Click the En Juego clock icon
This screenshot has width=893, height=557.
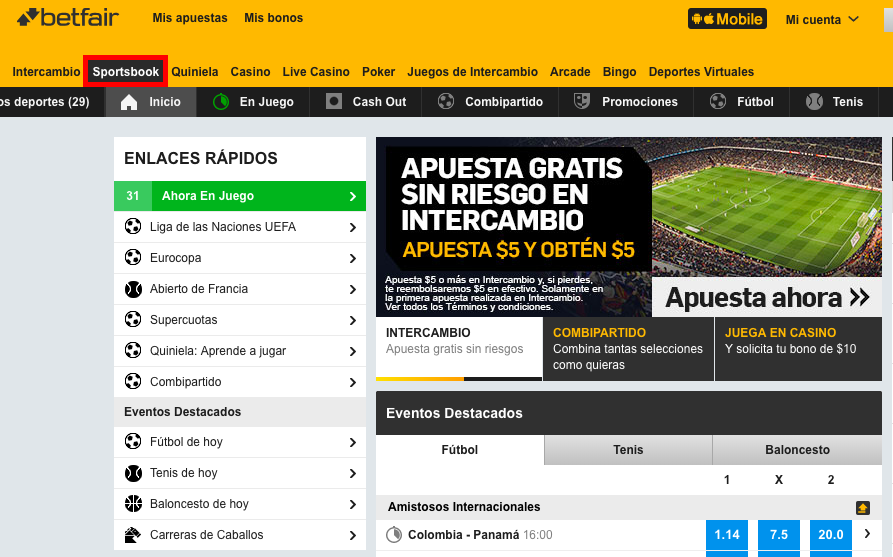[x=220, y=102]
